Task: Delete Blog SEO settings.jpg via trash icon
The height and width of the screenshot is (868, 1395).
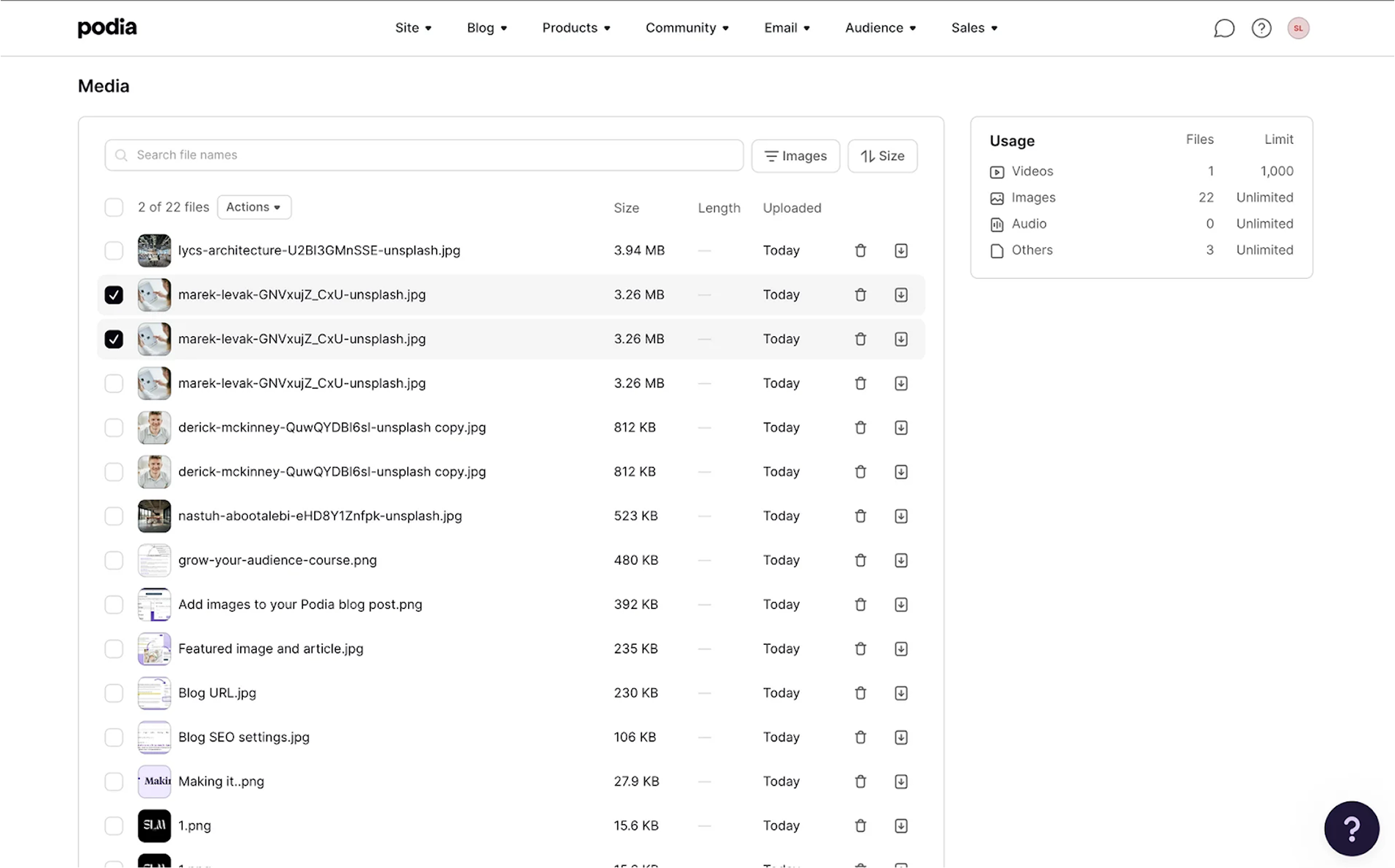Action: coord(860,737)
